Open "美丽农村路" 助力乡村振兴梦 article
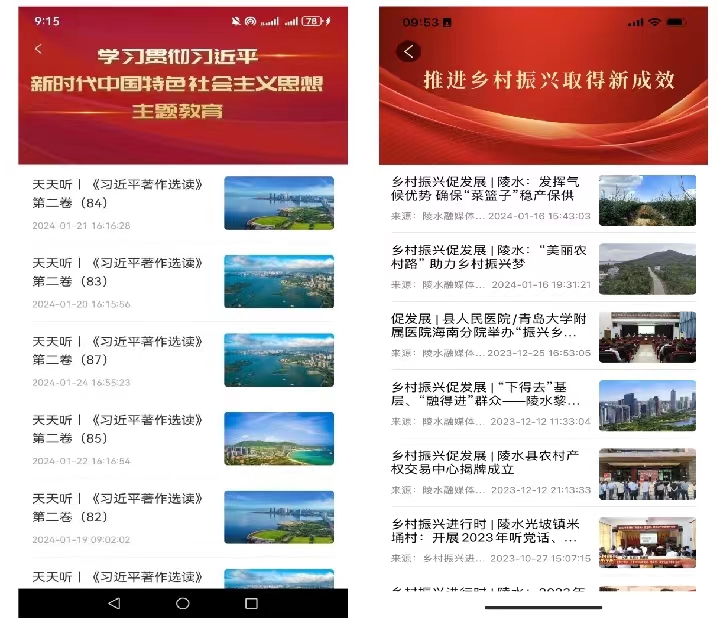The width and height of the screenshot is (717, 631). pos(486,258)
